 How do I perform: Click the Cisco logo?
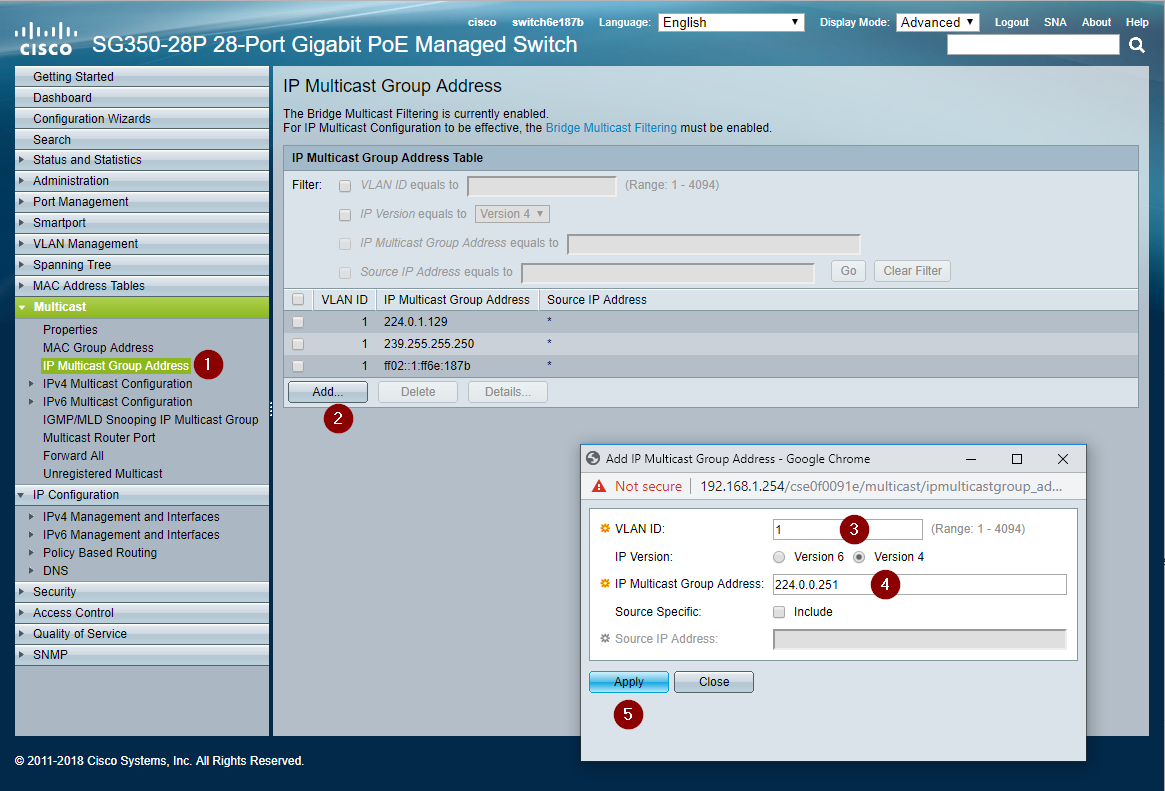coord(46,39)
